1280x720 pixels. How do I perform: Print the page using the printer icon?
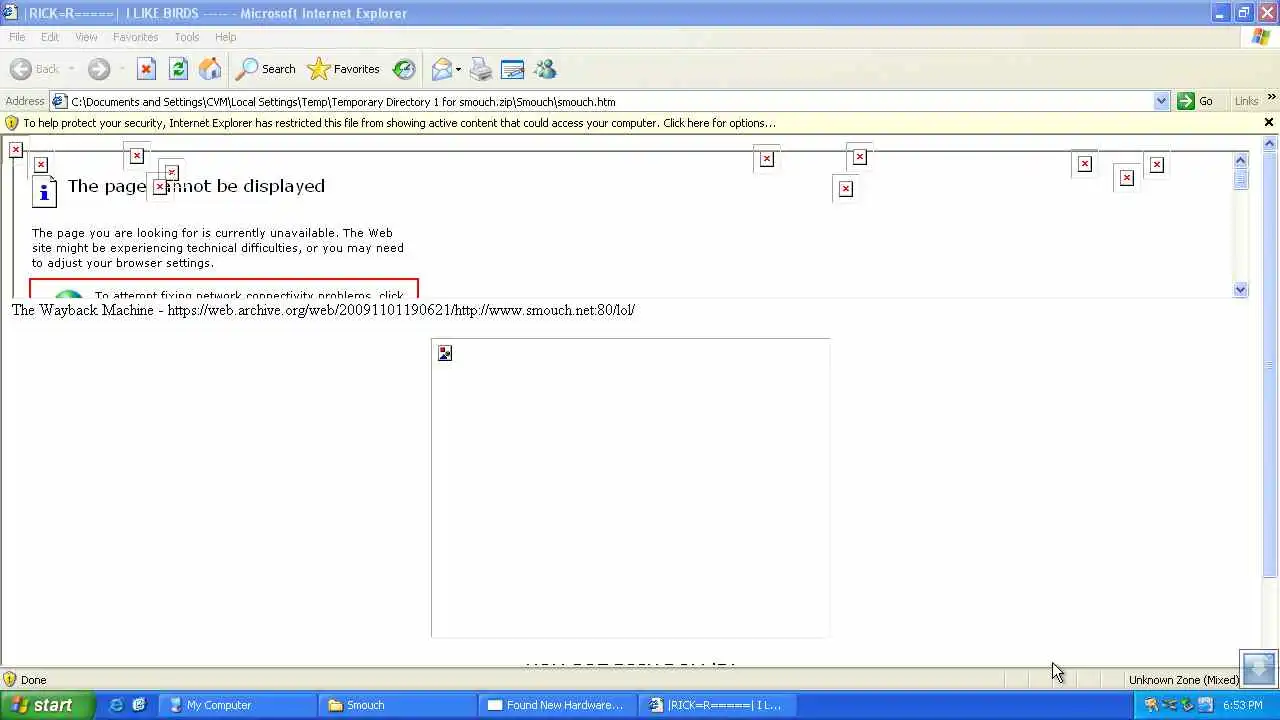click(x=481, y=69)
